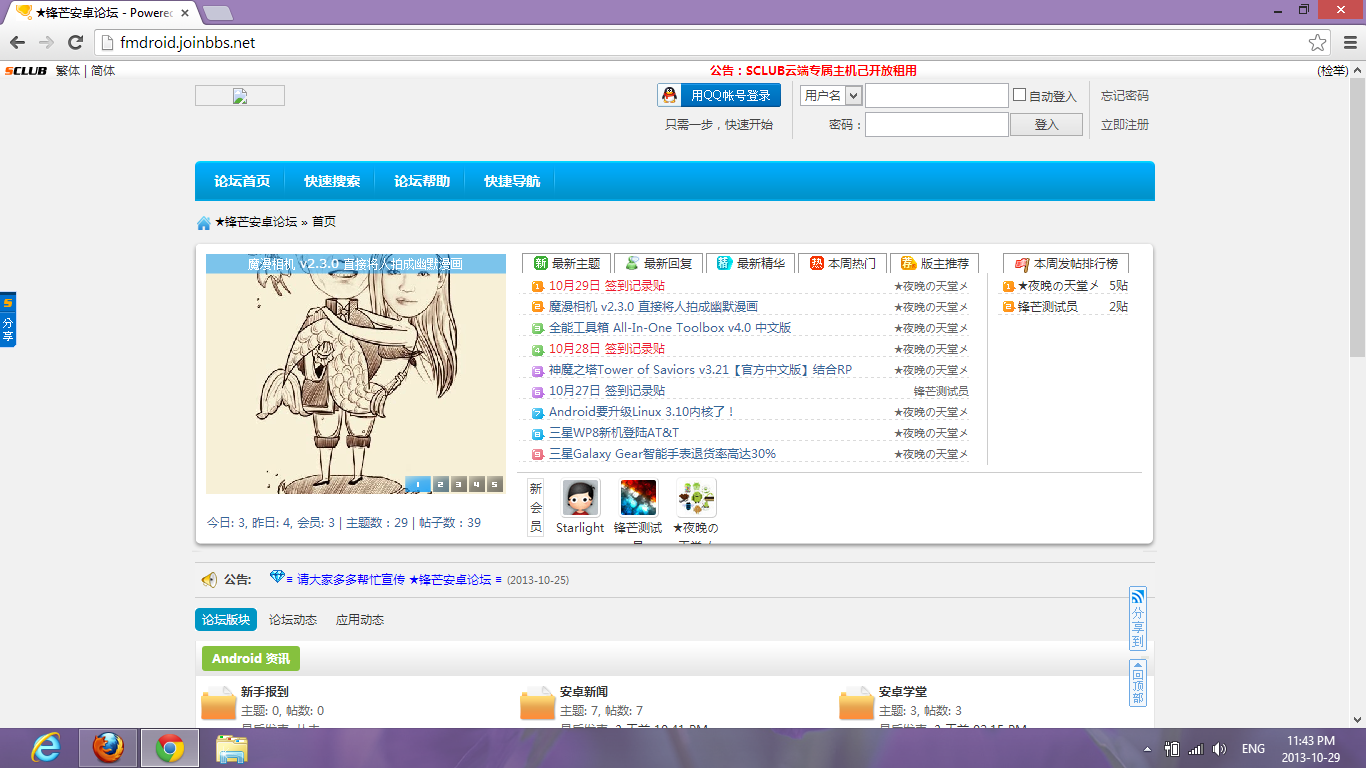This screenshot has height=768, width=1366.
Task: Switch to the 最新精华 tab
Action: click(750, 263)
